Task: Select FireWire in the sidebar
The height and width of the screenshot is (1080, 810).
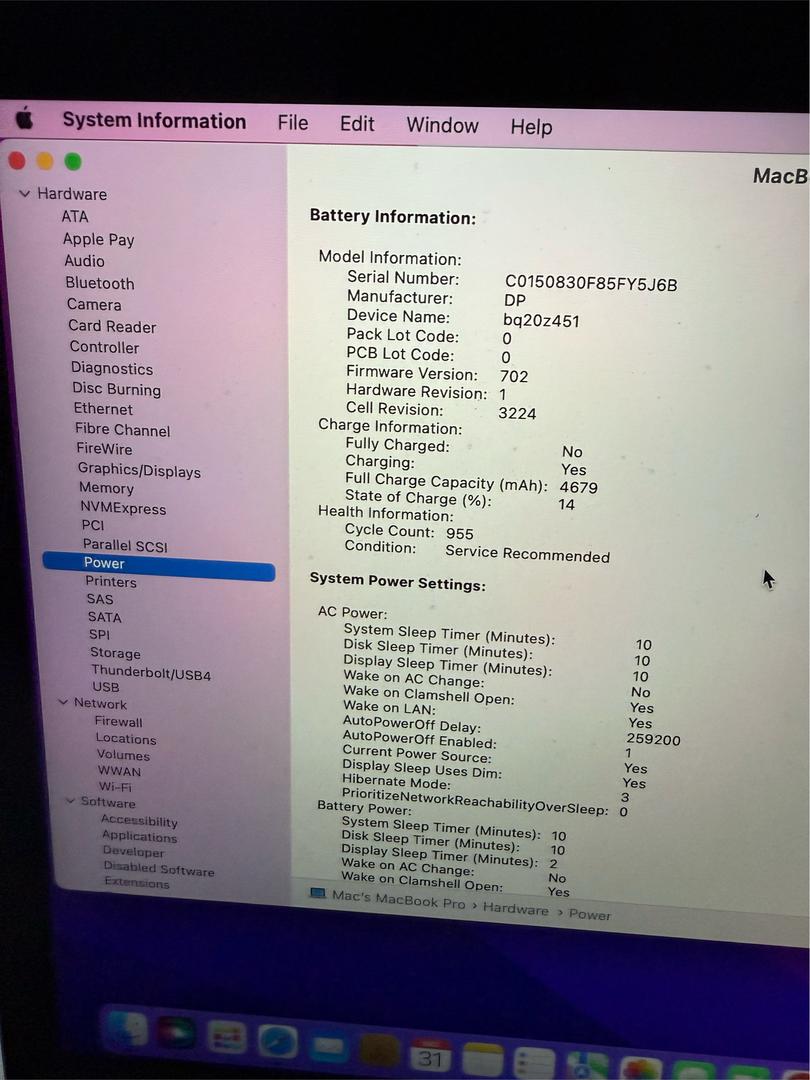Action: pos(104,449)
